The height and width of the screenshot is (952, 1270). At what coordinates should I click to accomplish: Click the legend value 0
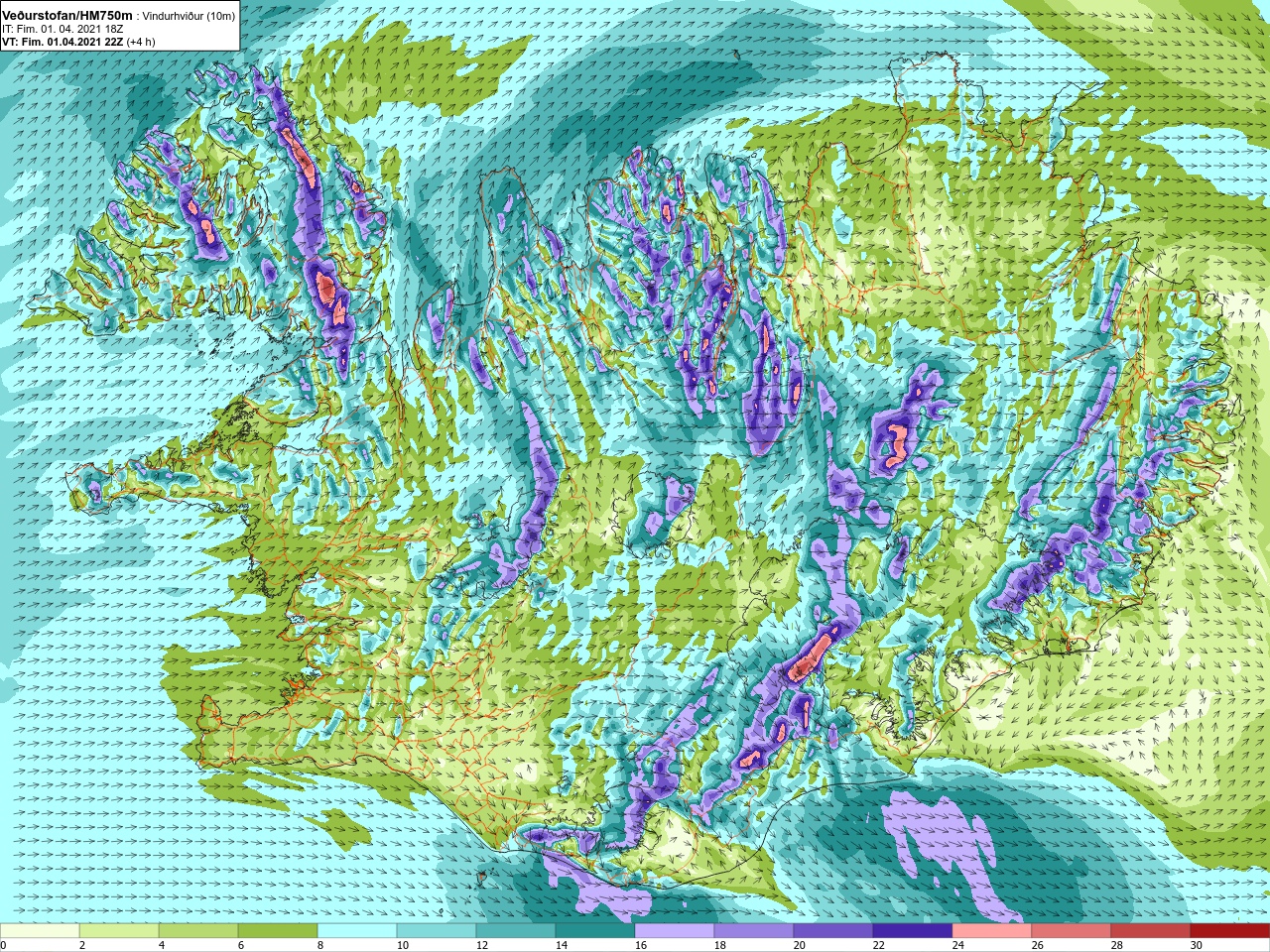point(3,945)
